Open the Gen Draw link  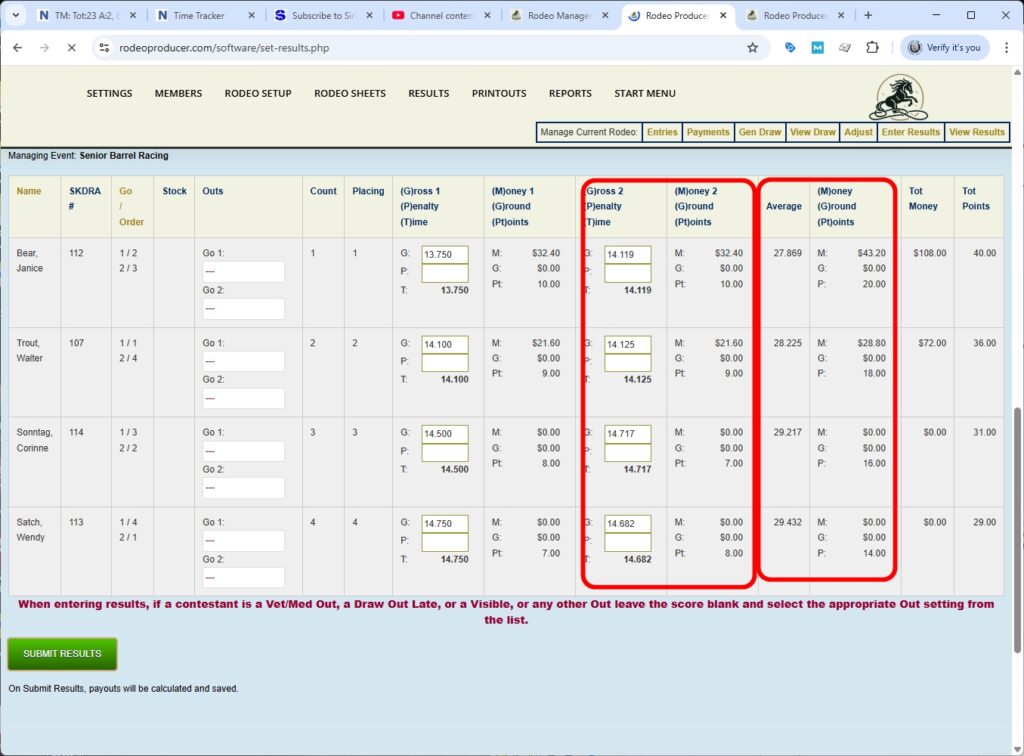click(759, 131)
